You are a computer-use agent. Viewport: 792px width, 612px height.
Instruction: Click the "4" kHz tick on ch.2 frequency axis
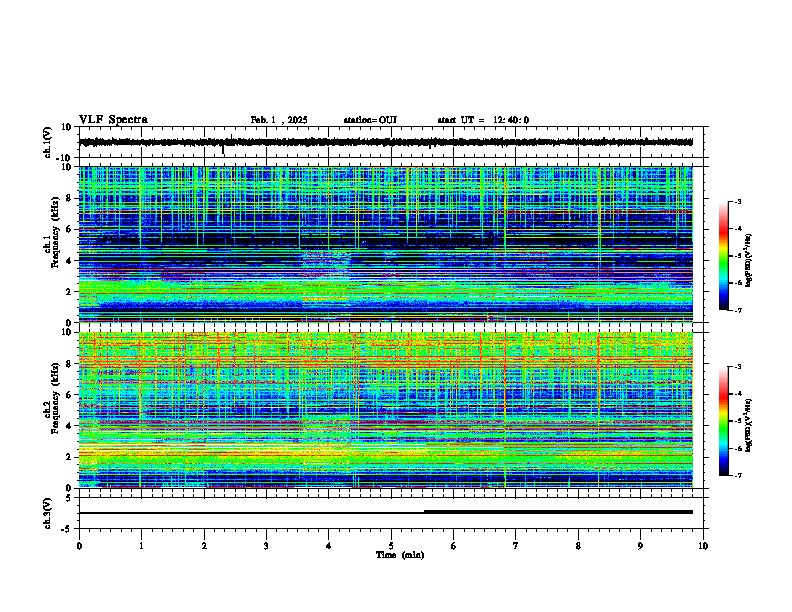[x=69, y=426]
